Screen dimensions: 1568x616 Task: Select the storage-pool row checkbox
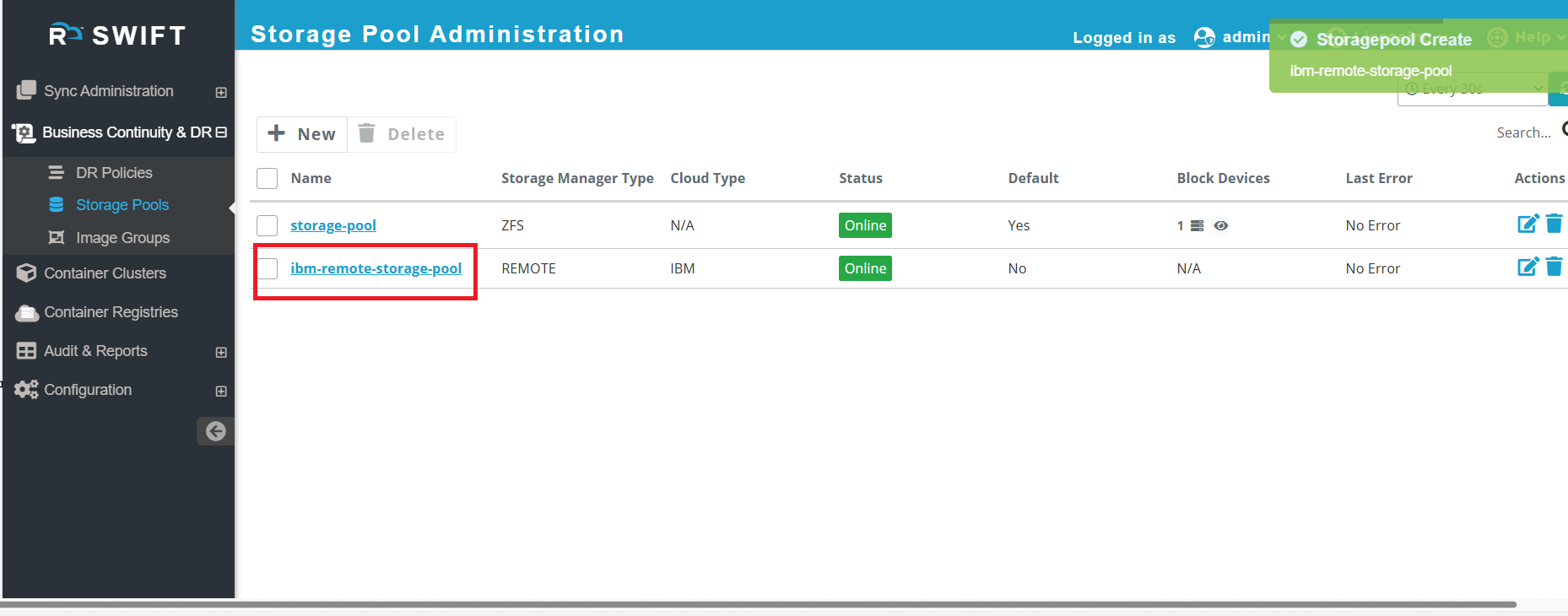click(x=268, y=225)
